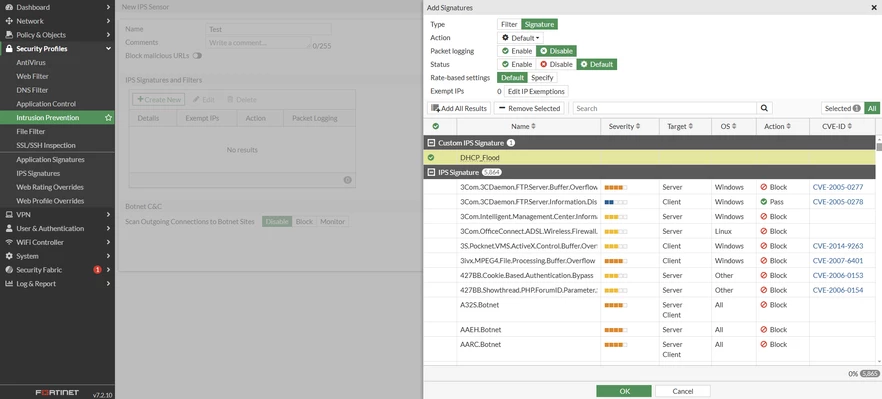The height and width of the screenshot is (399, 882).
Task: Open the CVE-2005-0277 link
Action: 838,187
